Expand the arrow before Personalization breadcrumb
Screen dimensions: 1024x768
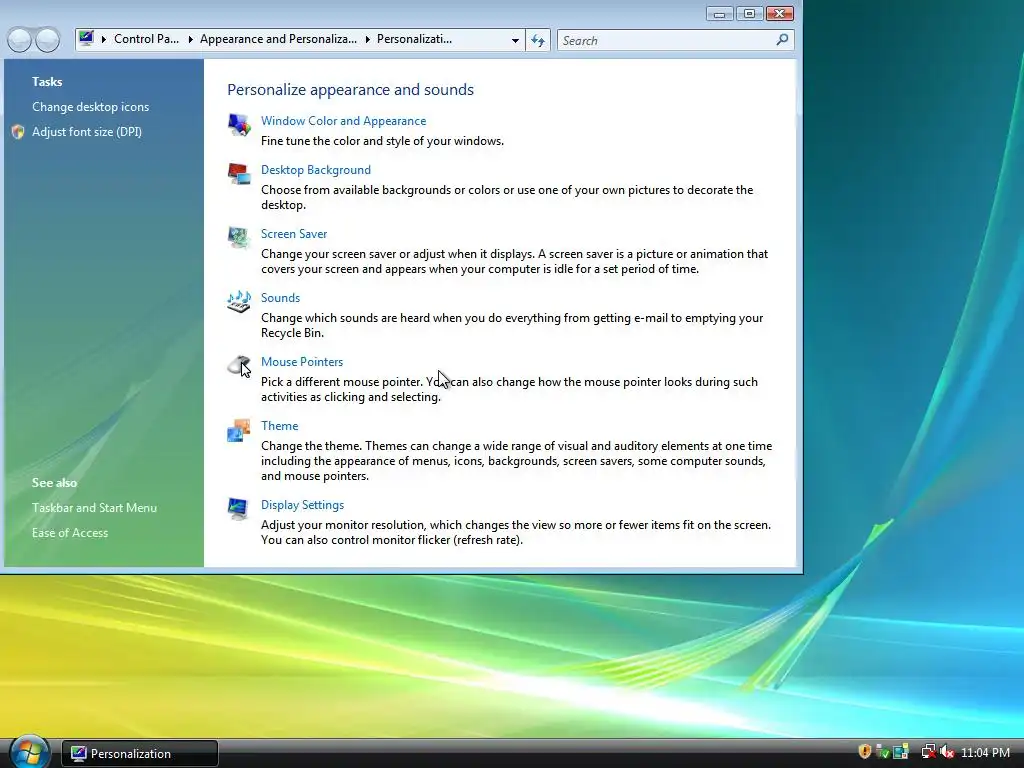click(368, 40)
